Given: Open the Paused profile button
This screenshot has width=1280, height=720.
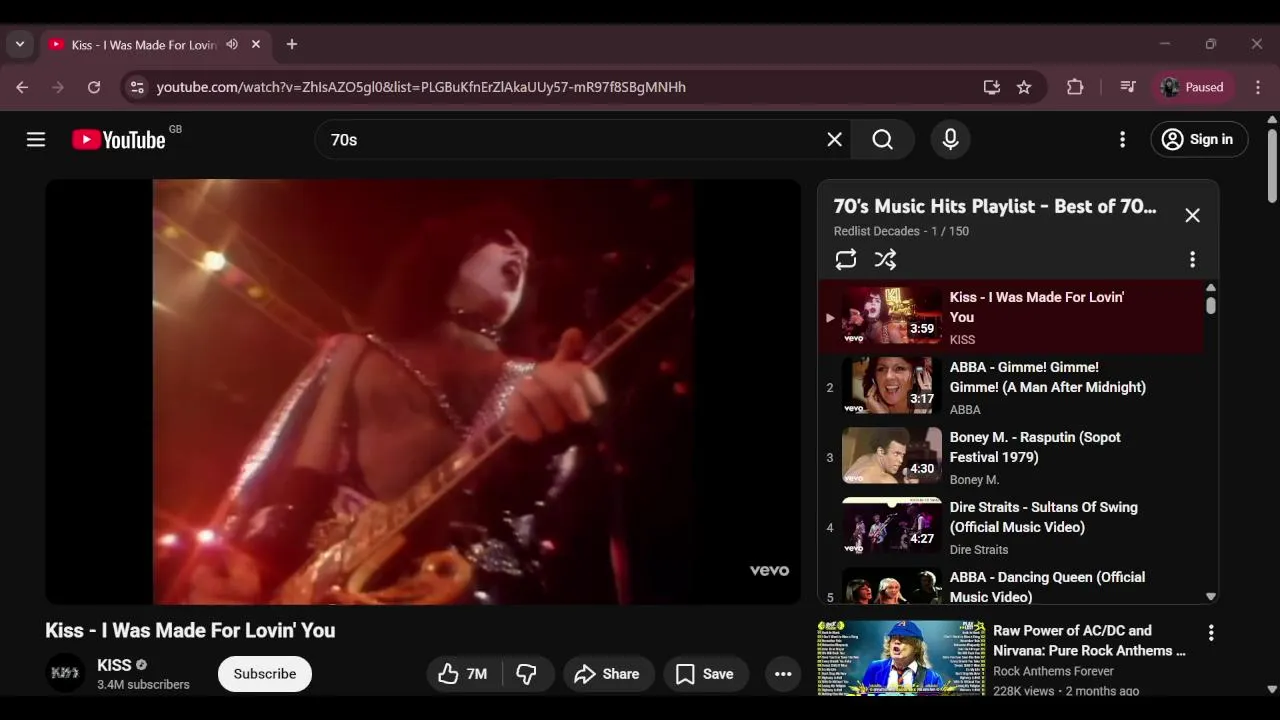Looking at the screenshot, I should tap(1193, 87).
